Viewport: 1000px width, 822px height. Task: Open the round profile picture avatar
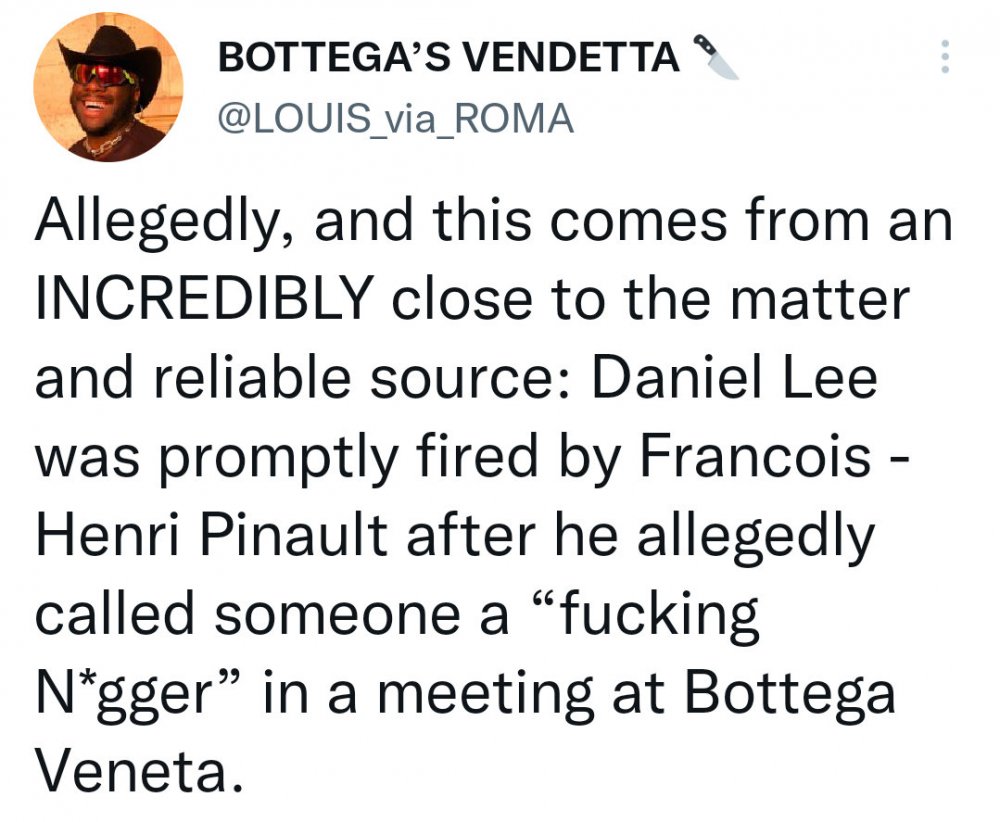(x=108, y=88)
